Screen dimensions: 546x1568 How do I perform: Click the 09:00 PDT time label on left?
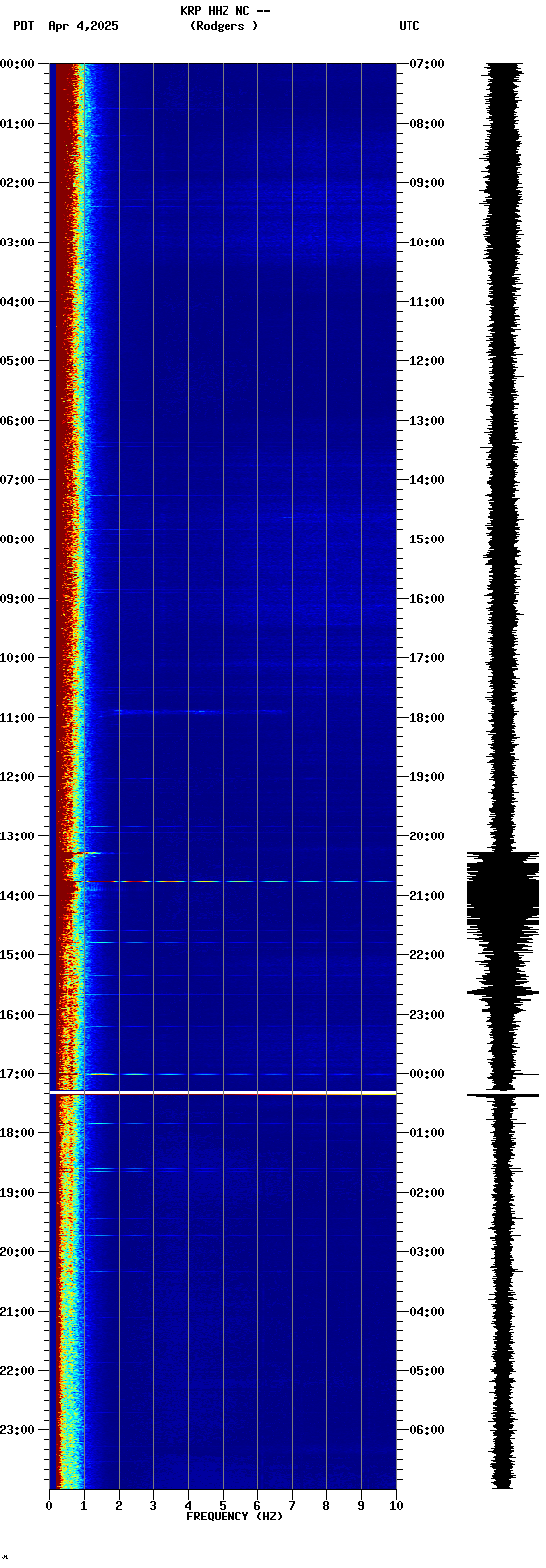pos(18,599)
